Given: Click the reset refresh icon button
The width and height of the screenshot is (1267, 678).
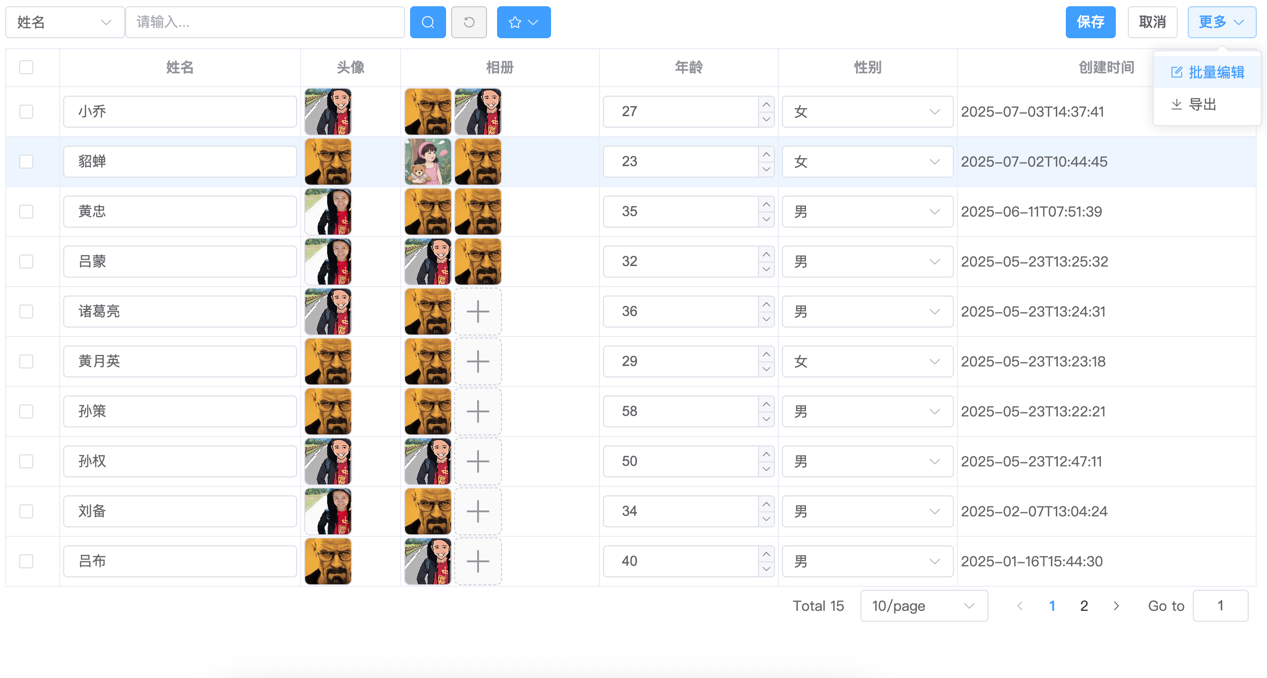Looking at the screenshot, I should coord(469,22).
